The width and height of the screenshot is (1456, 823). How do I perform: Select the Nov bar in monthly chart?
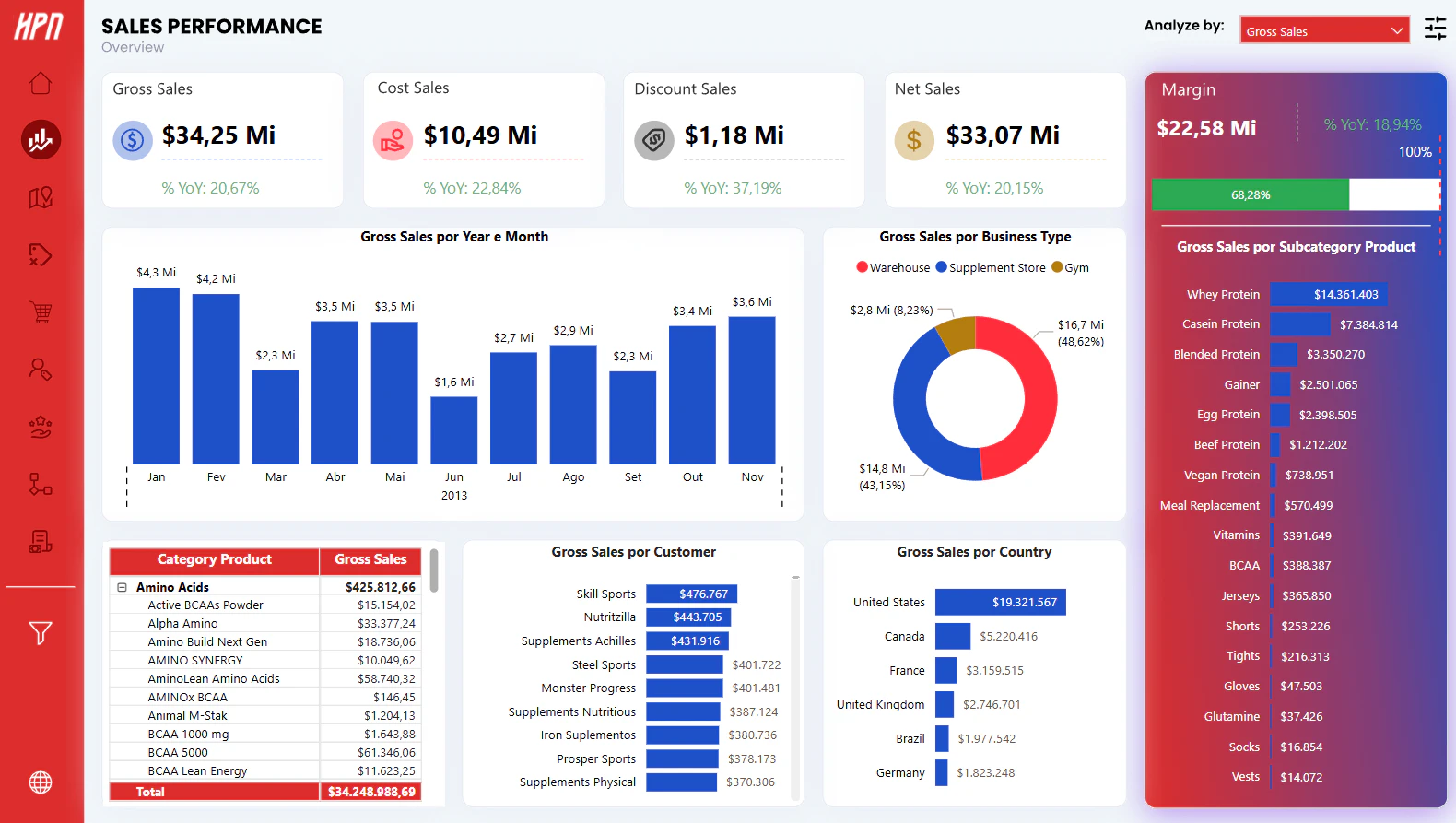click(x=752, y=390)
